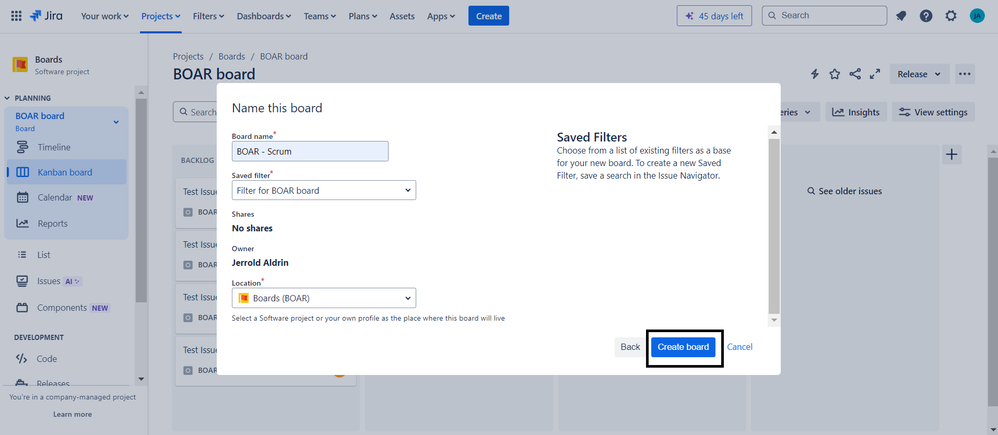
Task: Click the Cancel link
Action: click(740, 346)
